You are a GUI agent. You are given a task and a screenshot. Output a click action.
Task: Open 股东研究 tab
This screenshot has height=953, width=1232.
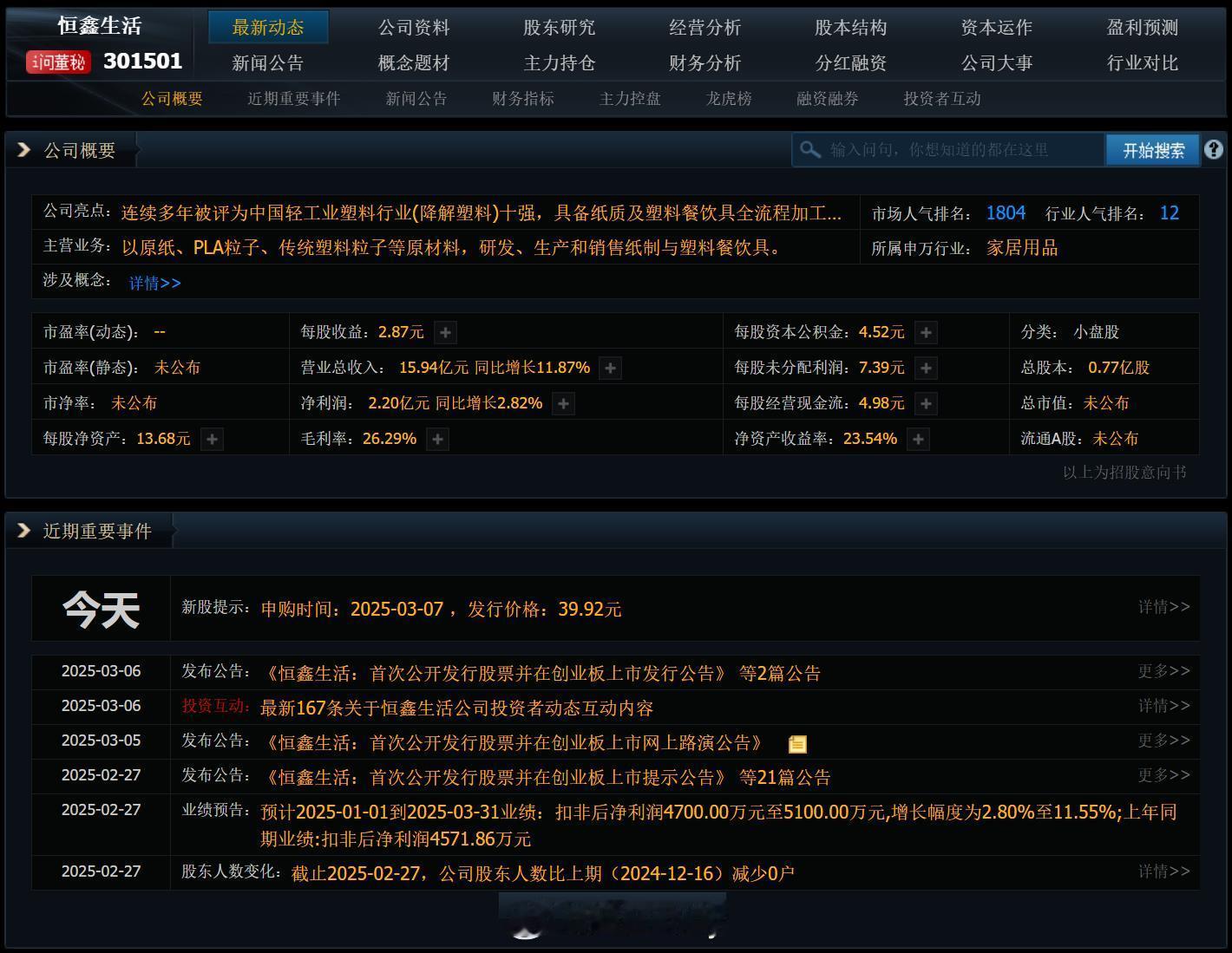[x=560, y=28]
